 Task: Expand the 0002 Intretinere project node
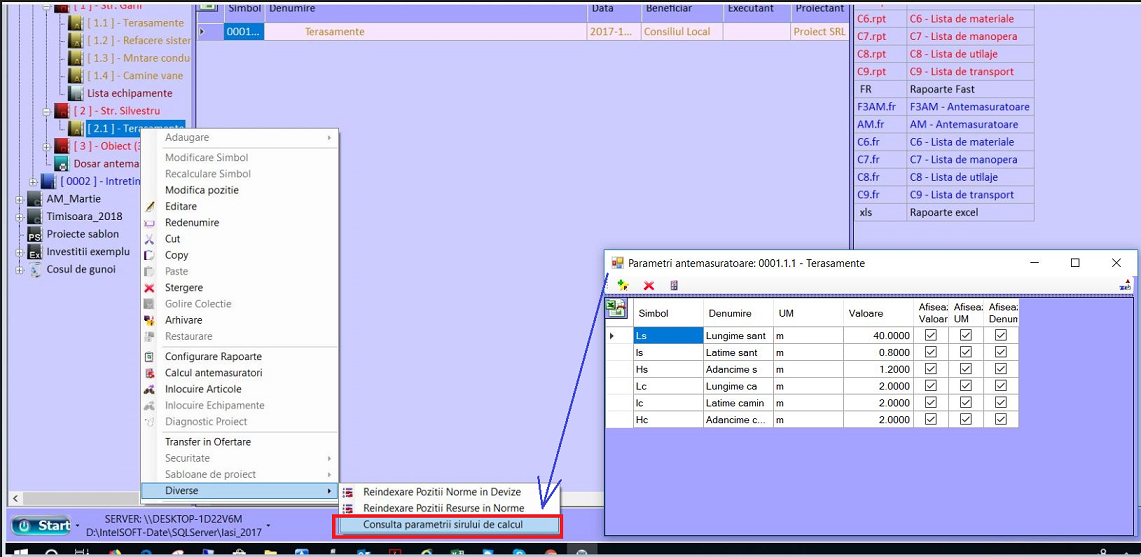[33, 181]
